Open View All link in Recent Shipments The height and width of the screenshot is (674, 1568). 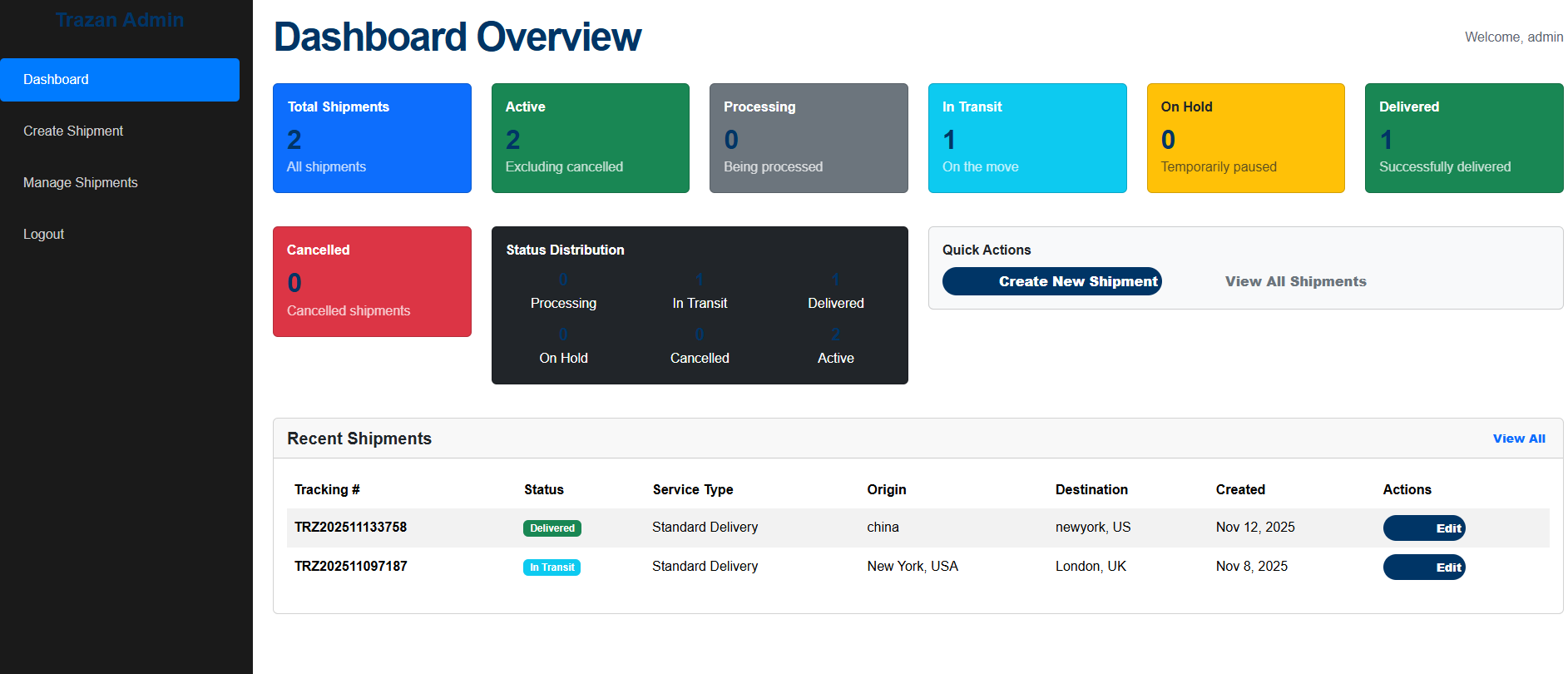coord(1518,439)
